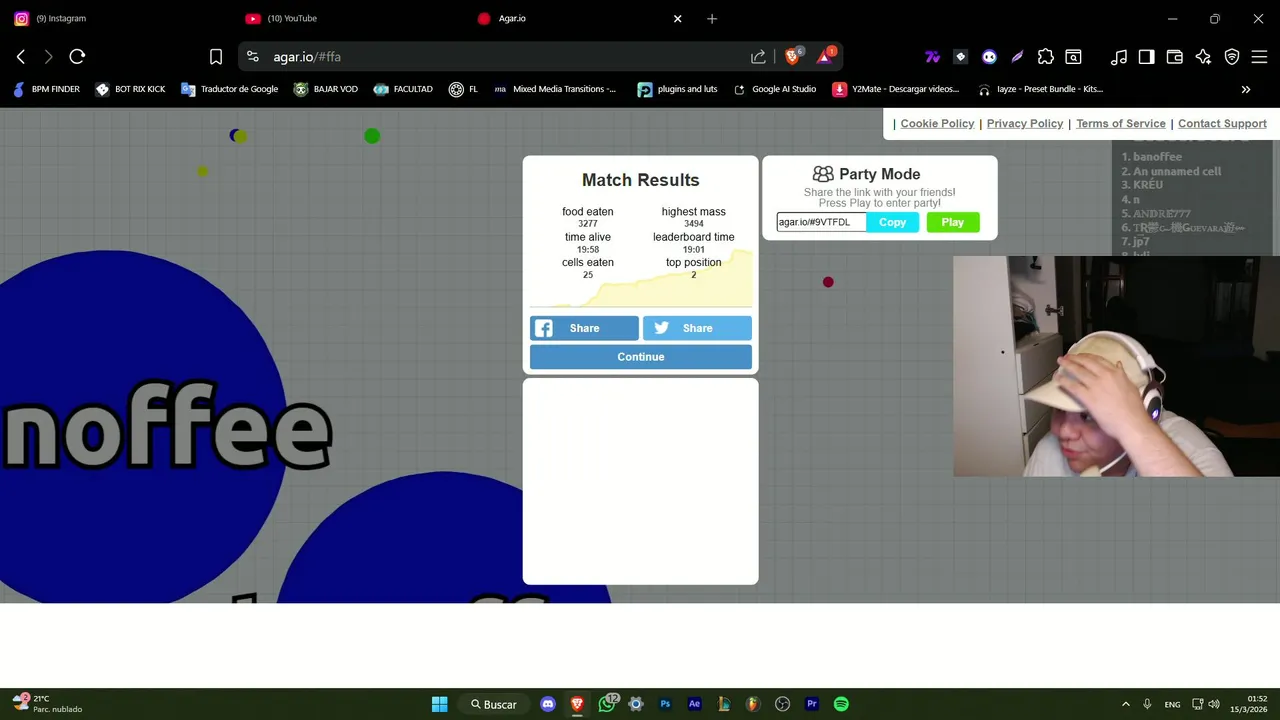Image resolution: width=1280 pixels, height=720 pixels.
Task: Open the FACULTAD bookmark
Action: coord(403,89)
